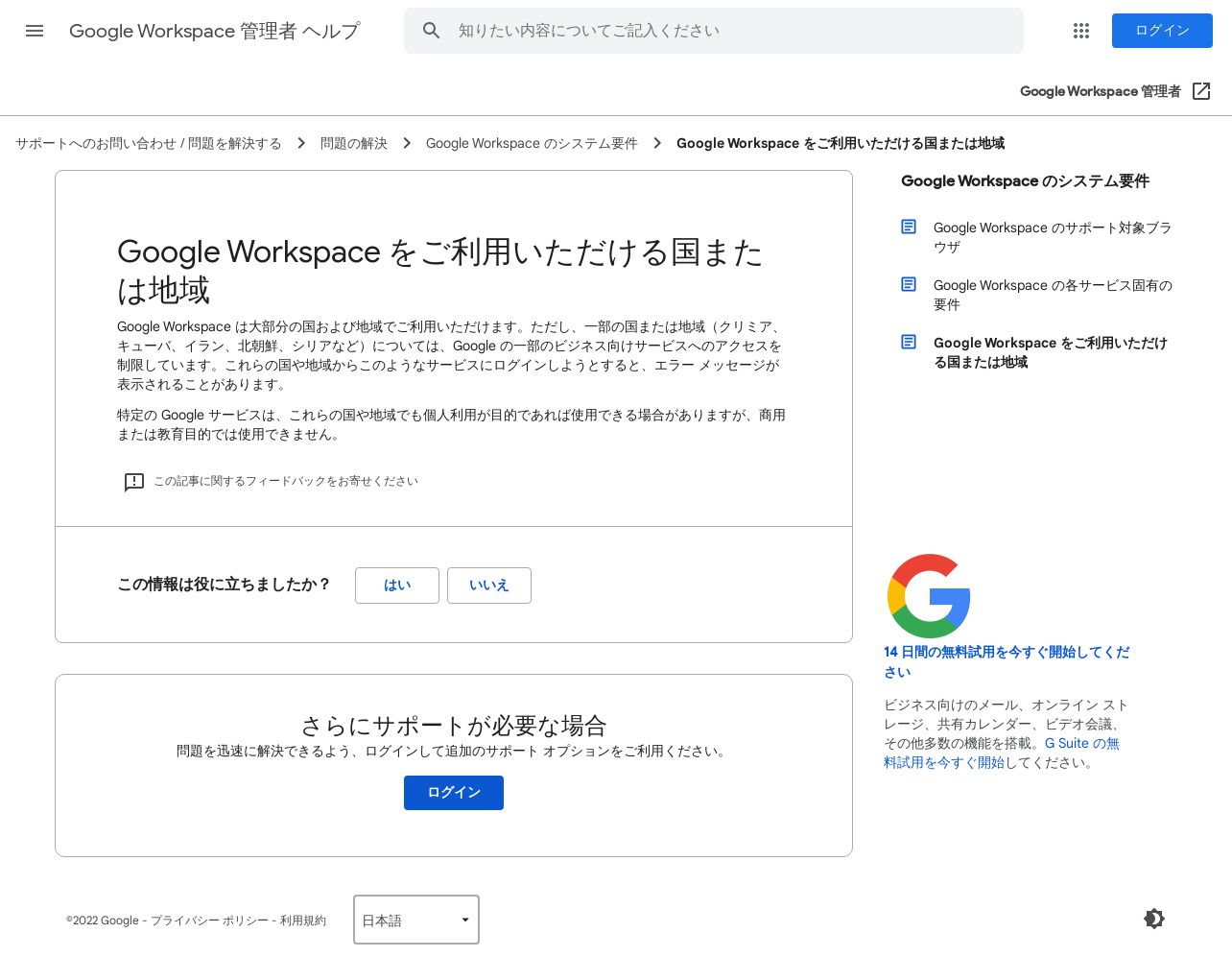Click chevron after 問題の解決 breadcrumb
1232x957 pixels.
pyautogui.click(x=407, y=143)
